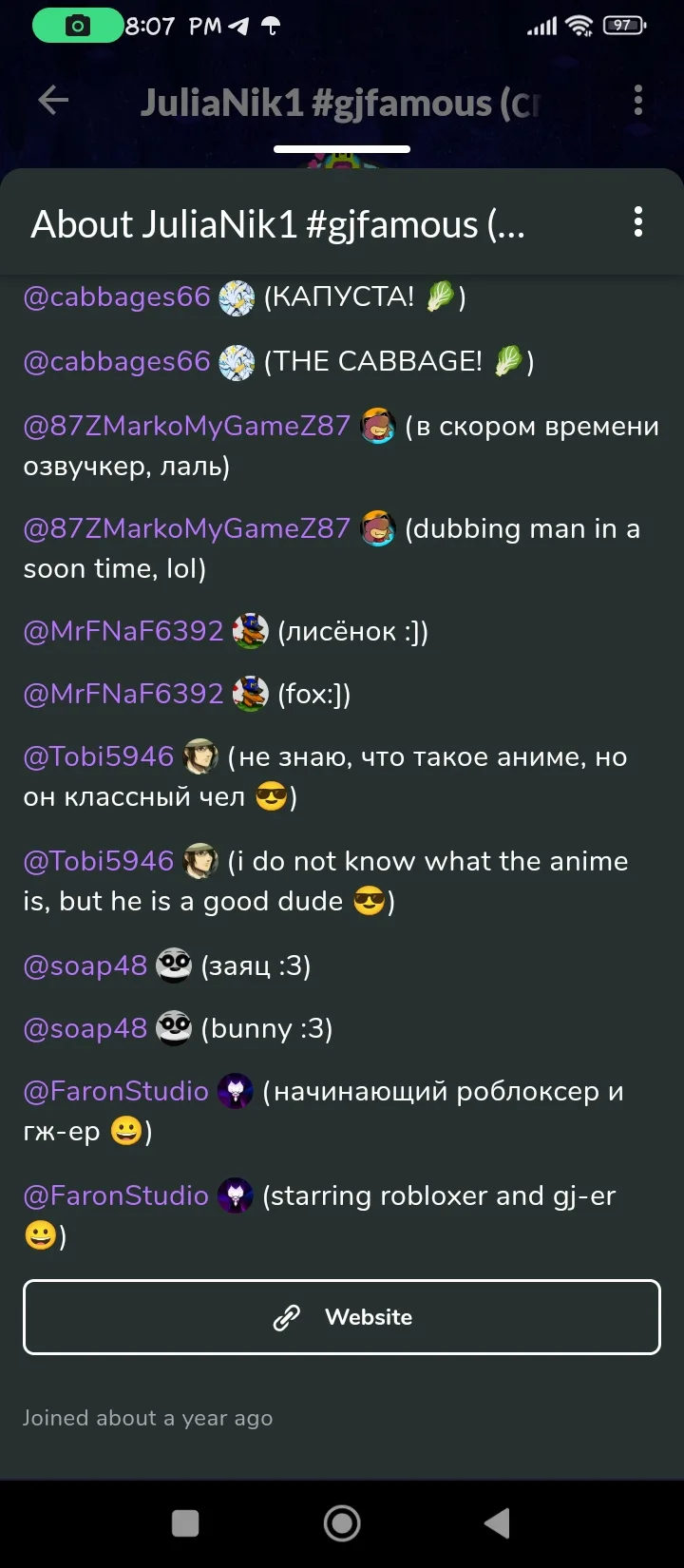Tap FaronStudio avatar beside начинающий роблоксер

(236, 1092)
